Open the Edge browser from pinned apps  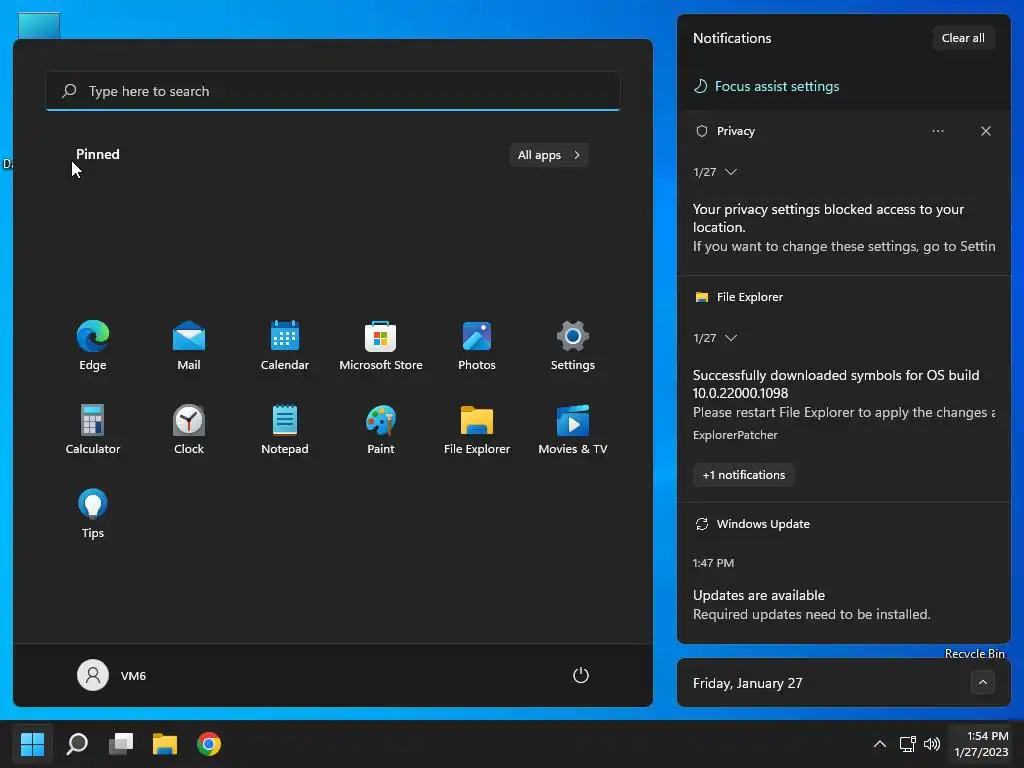tap(93, 345)
